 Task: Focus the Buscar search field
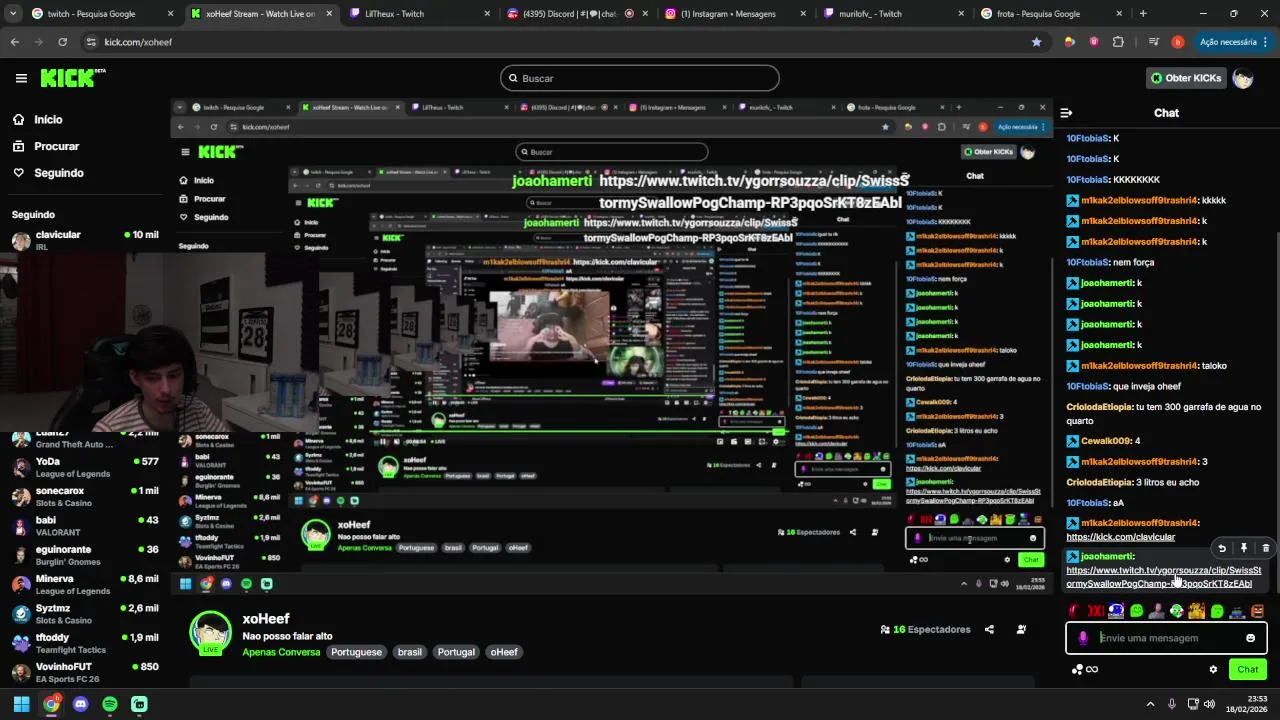click(640, 78)
